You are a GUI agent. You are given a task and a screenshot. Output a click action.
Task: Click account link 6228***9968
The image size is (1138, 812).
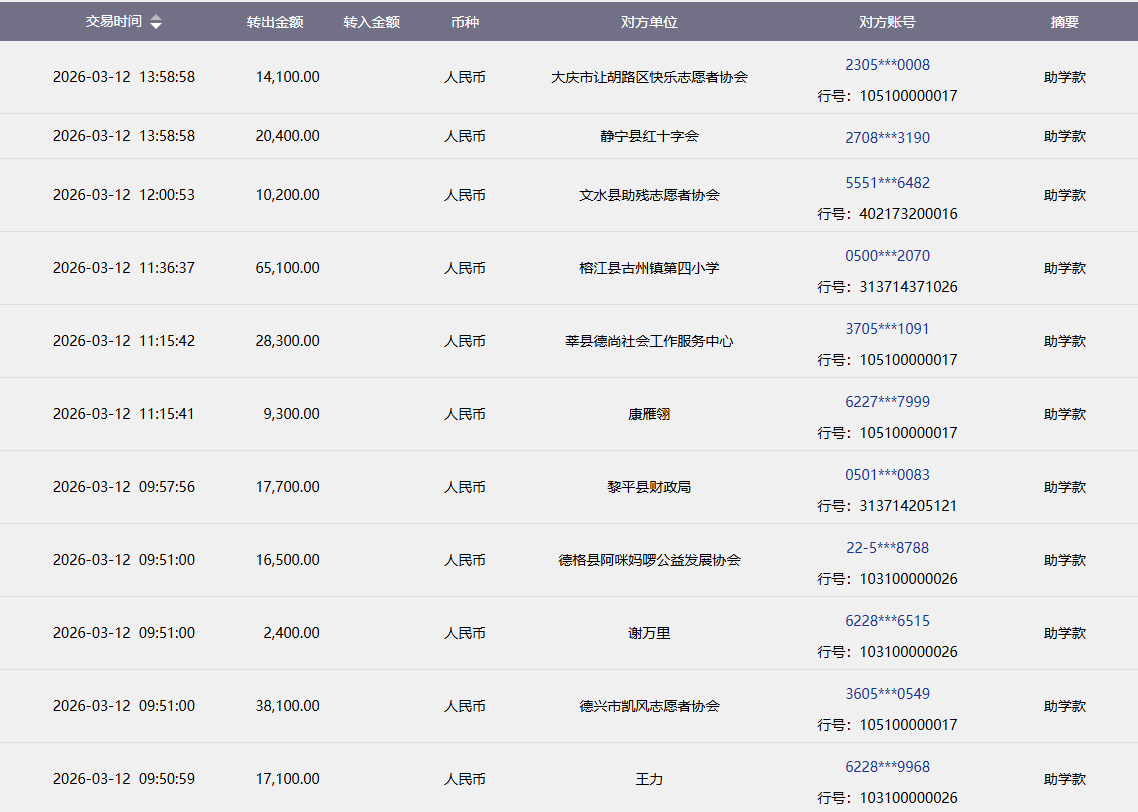(x=887, y=767)
